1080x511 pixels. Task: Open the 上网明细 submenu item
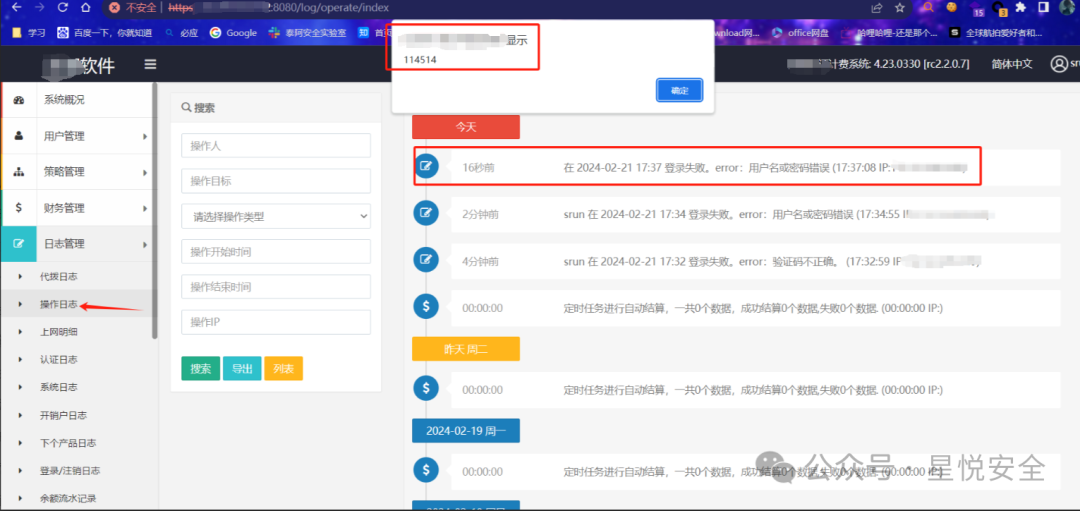59,332
